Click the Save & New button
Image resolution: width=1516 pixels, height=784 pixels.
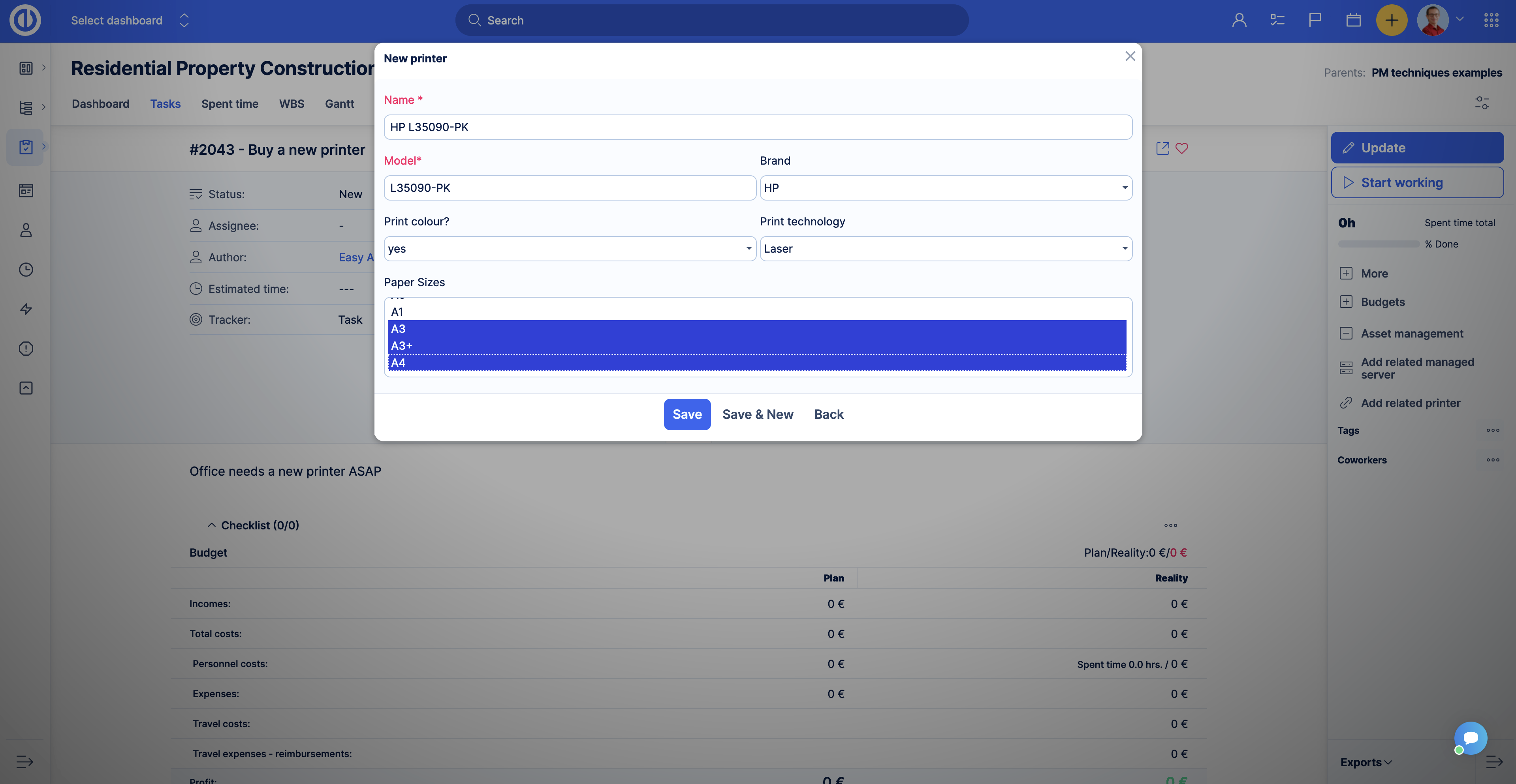[x=758, y=414]
